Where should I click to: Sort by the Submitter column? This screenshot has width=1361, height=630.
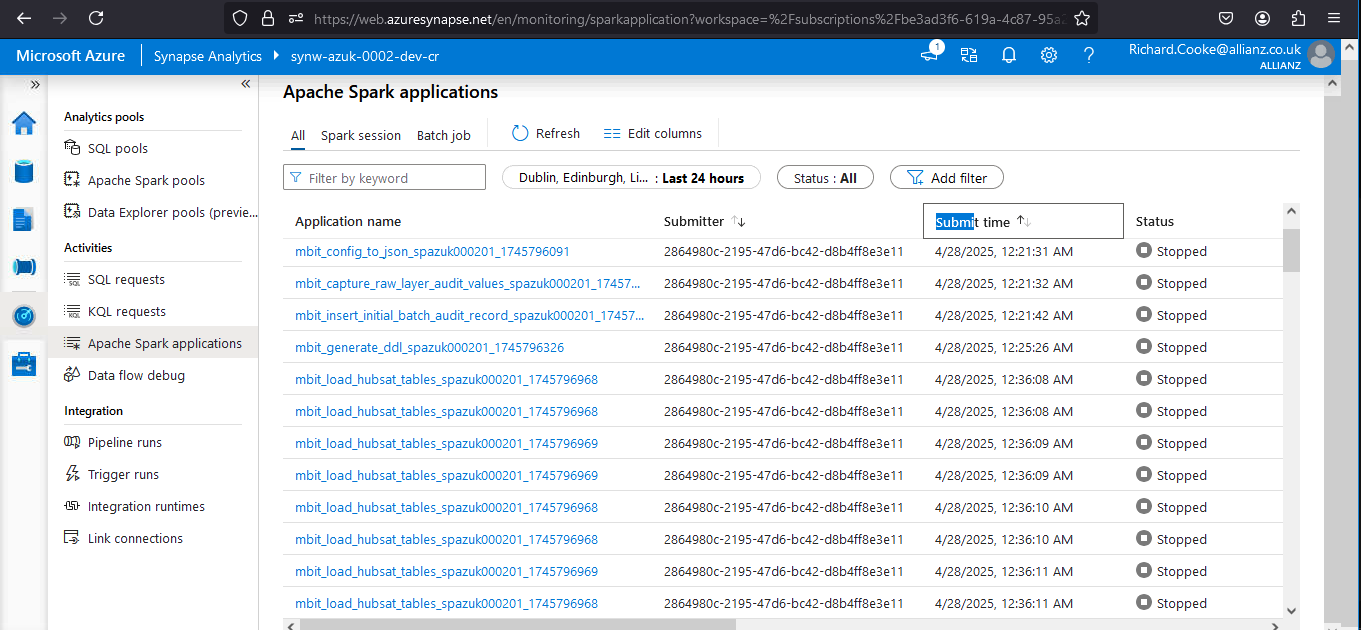pyautogui.click(x=704, y=221)
